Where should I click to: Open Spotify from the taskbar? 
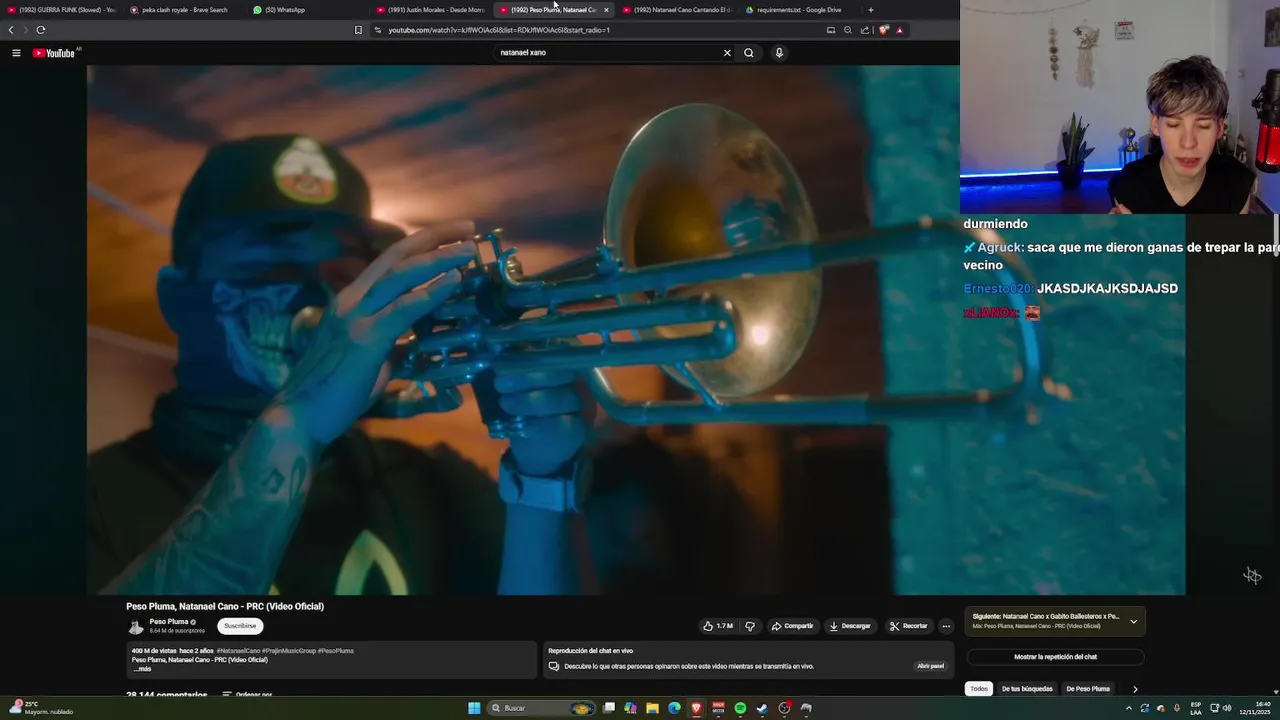point(740,708)
